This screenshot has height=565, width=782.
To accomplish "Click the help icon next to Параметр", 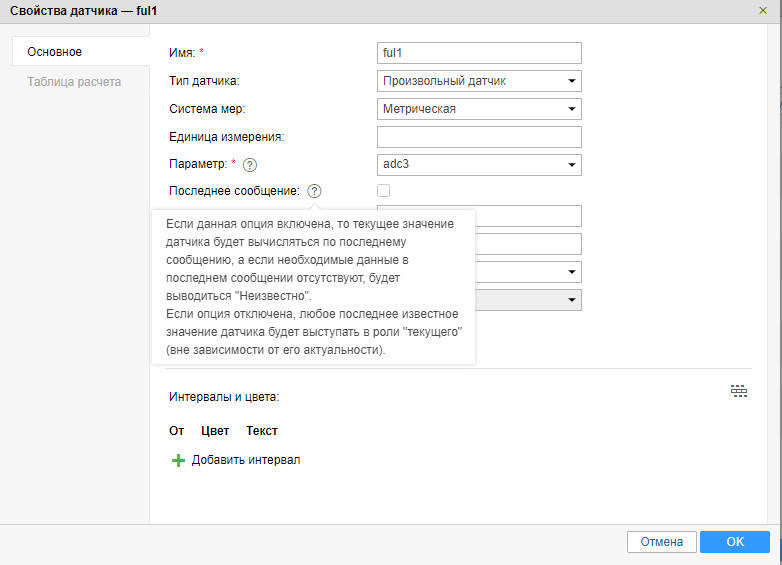I will [250, 165].
